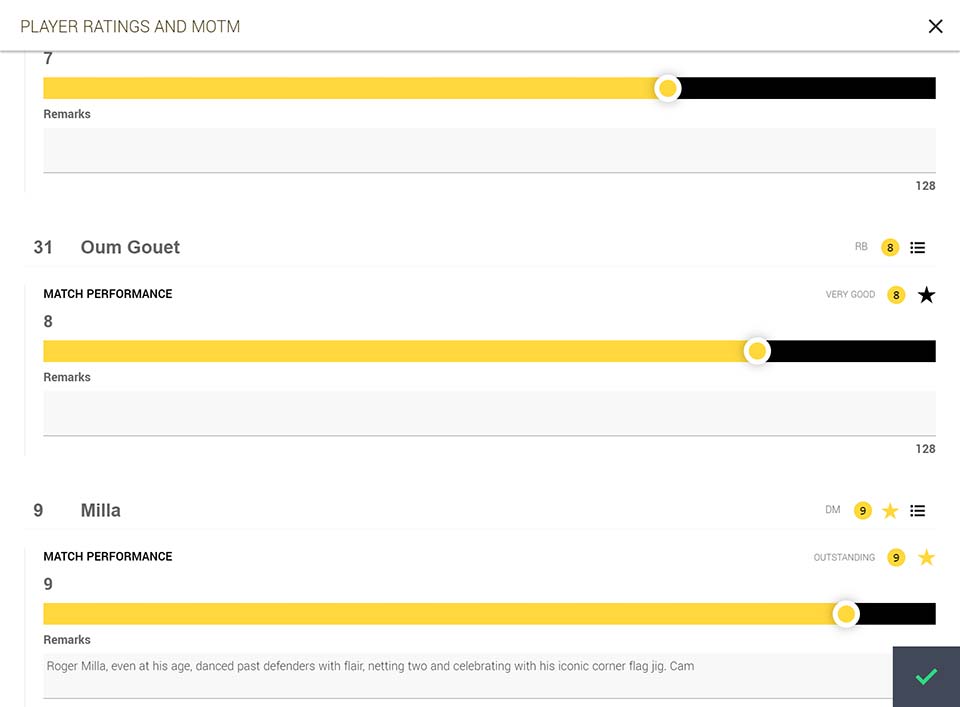This screenshot has width=960, height=707.
Task: Click Milla's match performance slider handle
Action: [x=846, y=614]
